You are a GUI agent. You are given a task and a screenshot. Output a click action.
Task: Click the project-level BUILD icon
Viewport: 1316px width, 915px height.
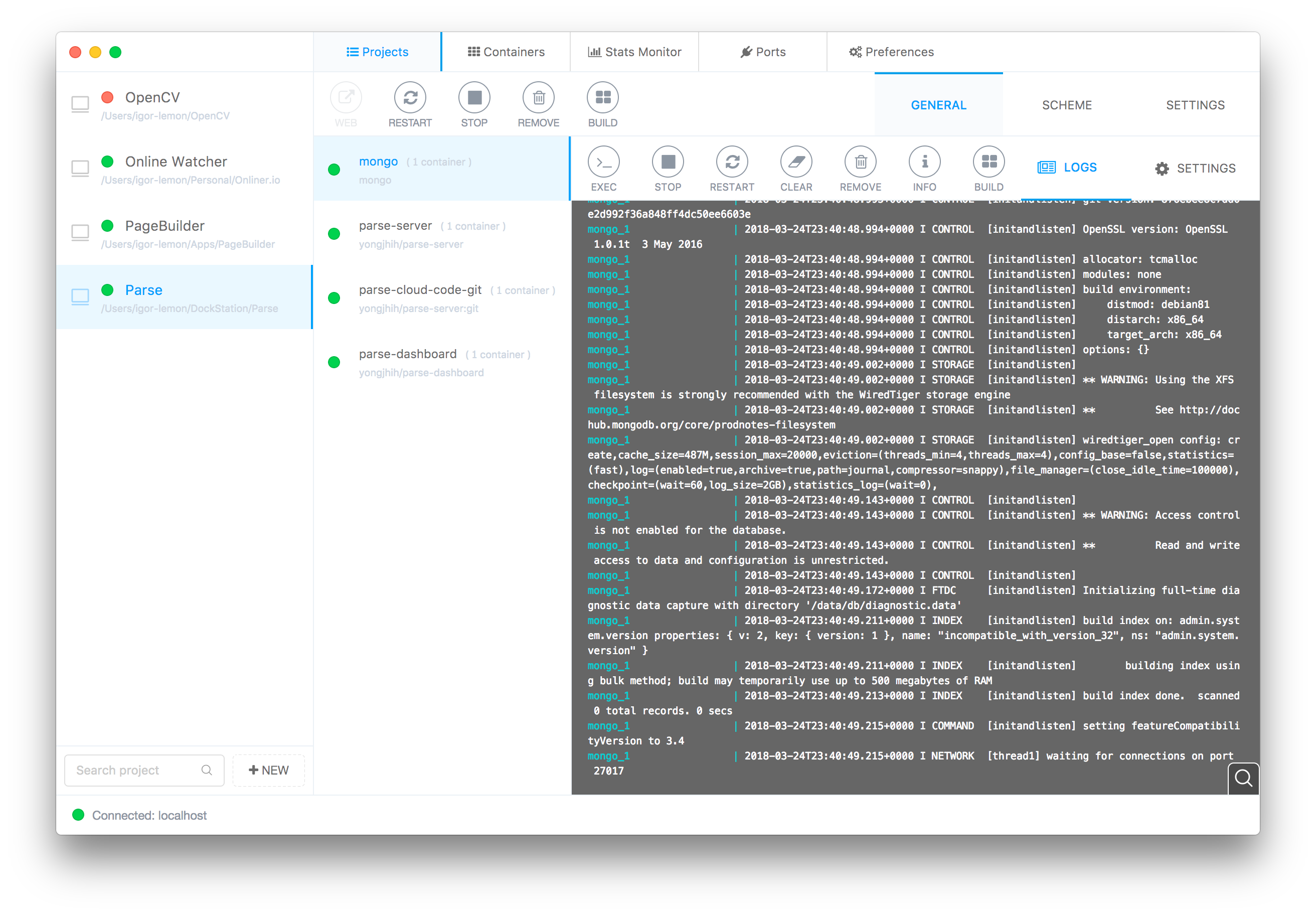click(602, 98)
